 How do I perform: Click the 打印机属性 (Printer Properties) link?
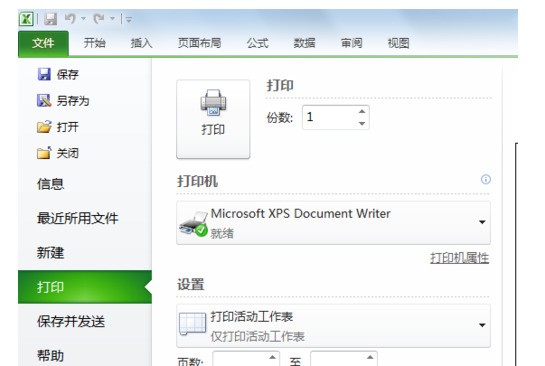pyautogui.click(x=459, y=258)
